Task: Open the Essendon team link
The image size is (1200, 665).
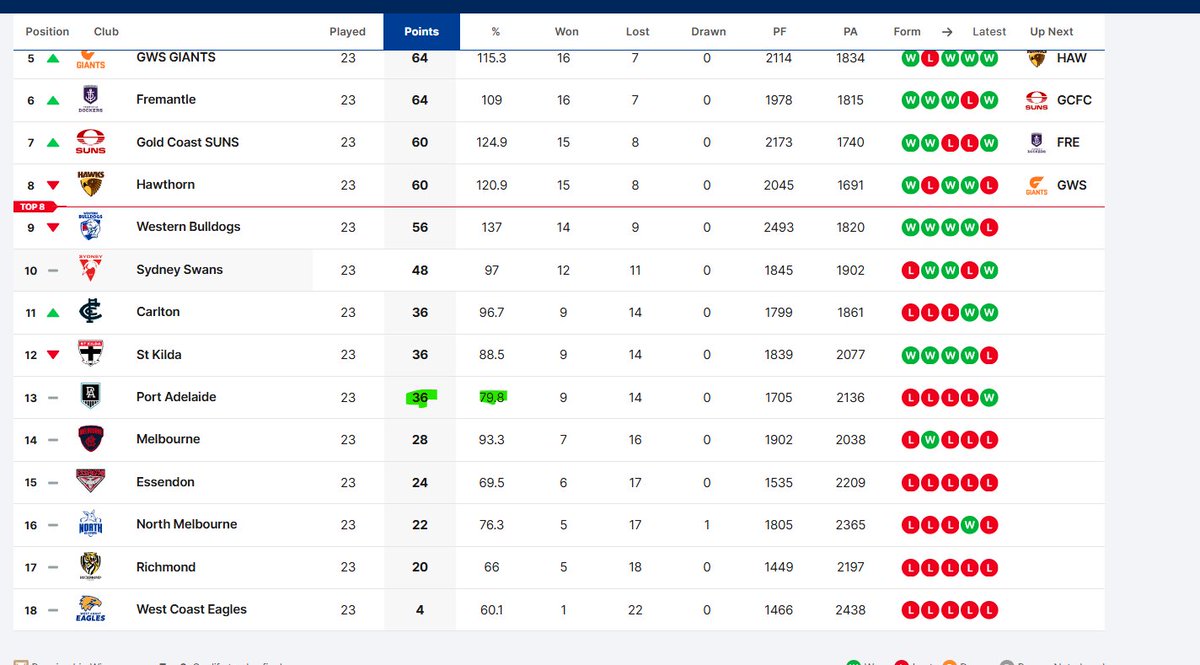Action: coord(165,482)
